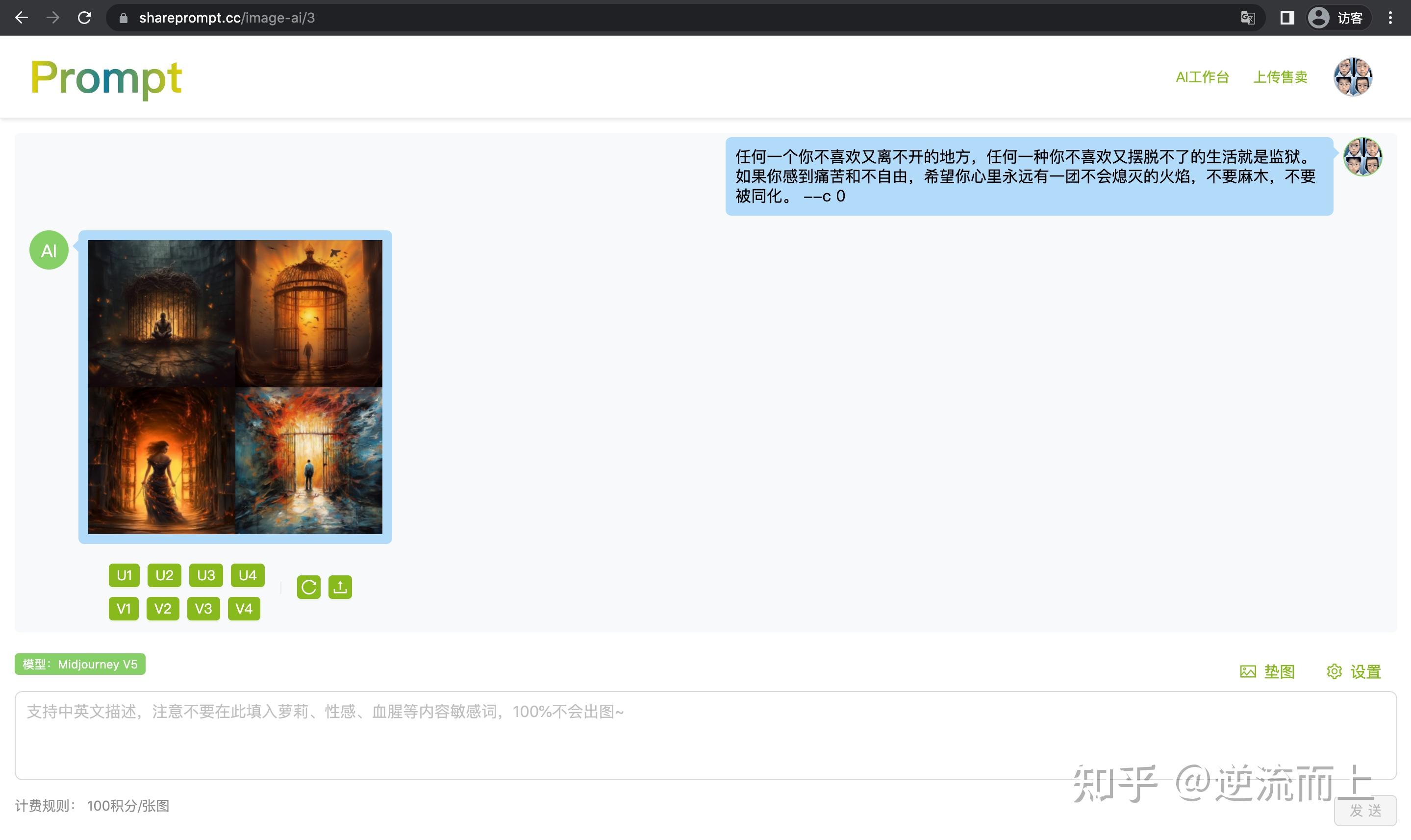Open the AI工作台 nav link
This screenshot has height=840, width=1411.
pyautogui.click(x=1202, y=77)
